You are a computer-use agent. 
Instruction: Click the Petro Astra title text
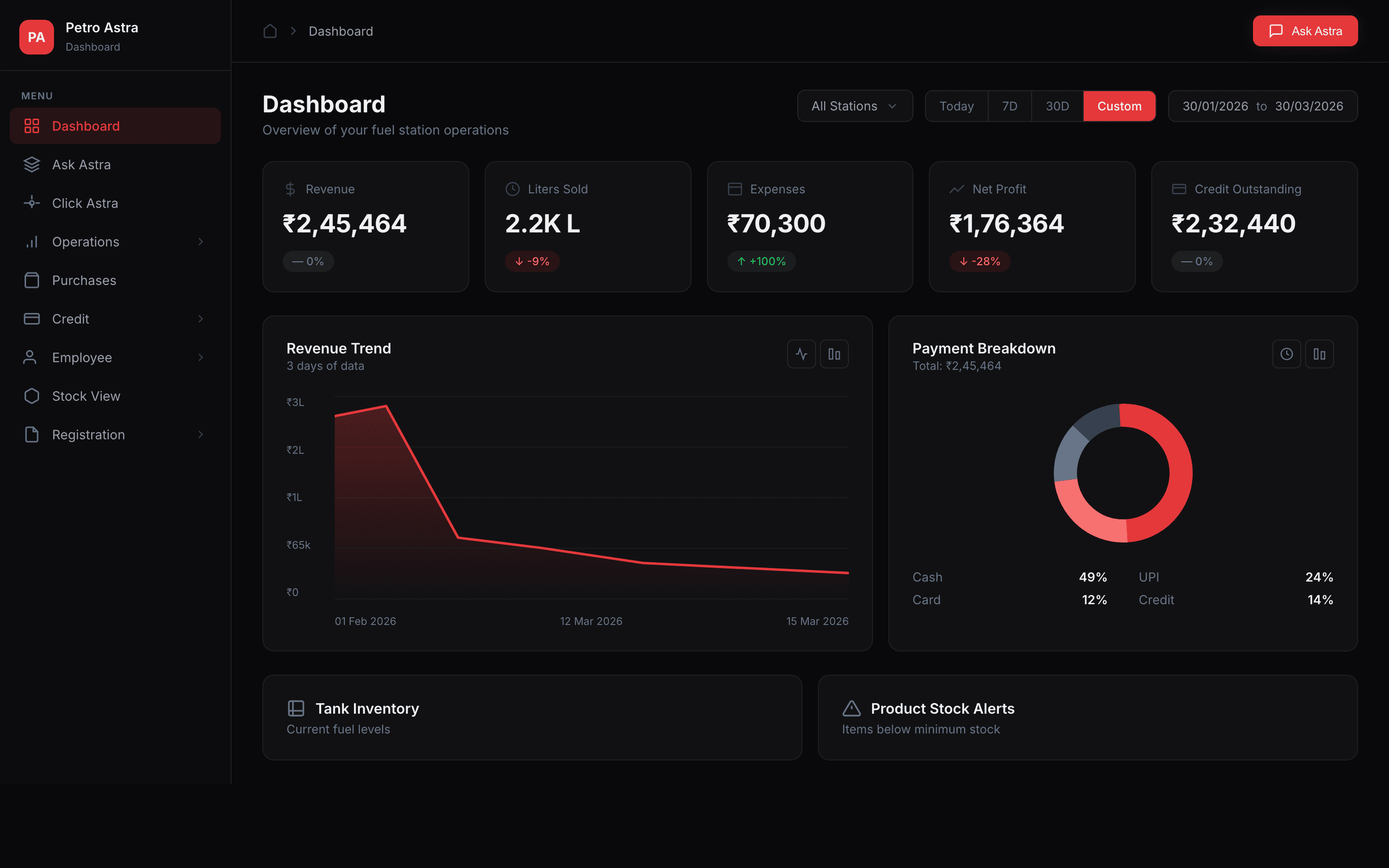[102, 27]
